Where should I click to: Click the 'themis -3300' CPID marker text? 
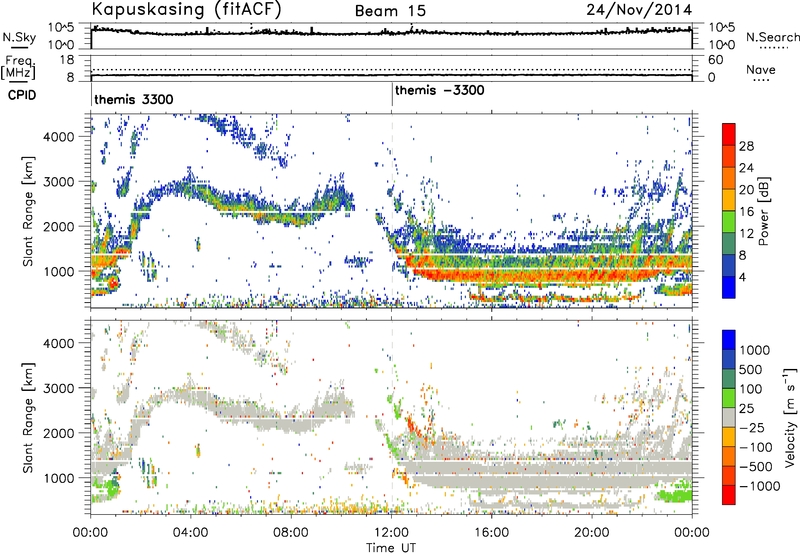click(x=440, y=90)
